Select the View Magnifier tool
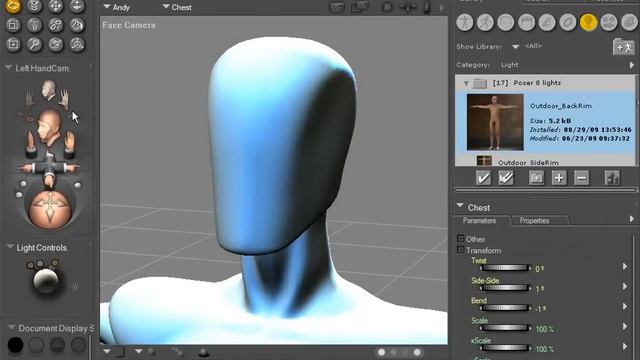Image resolution: width=640 pixels, height=360 pixels. coord(34,44)
